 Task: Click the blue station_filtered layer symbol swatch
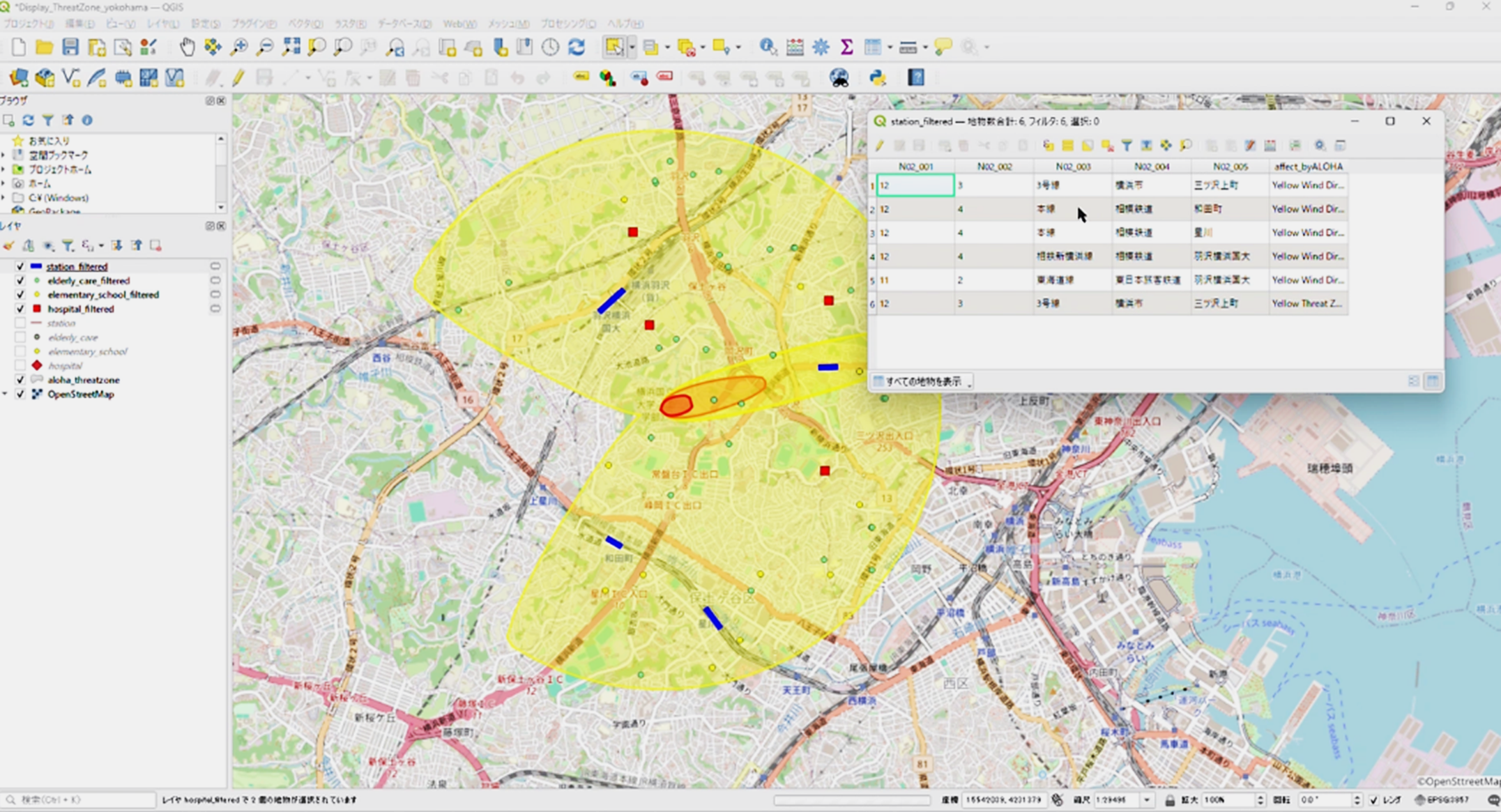(x=36, y=266)
